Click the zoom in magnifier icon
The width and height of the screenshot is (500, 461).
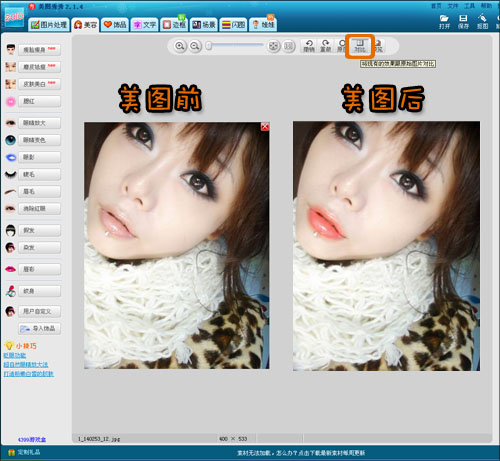tap(180, 46)
